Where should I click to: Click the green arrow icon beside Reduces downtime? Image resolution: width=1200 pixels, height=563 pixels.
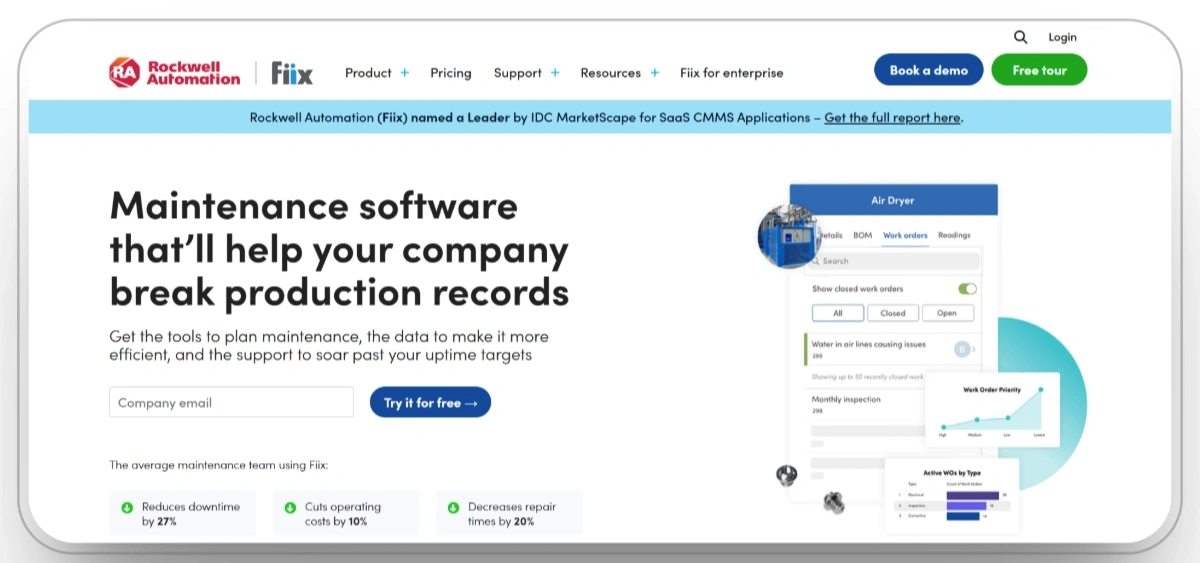[127, 507]
